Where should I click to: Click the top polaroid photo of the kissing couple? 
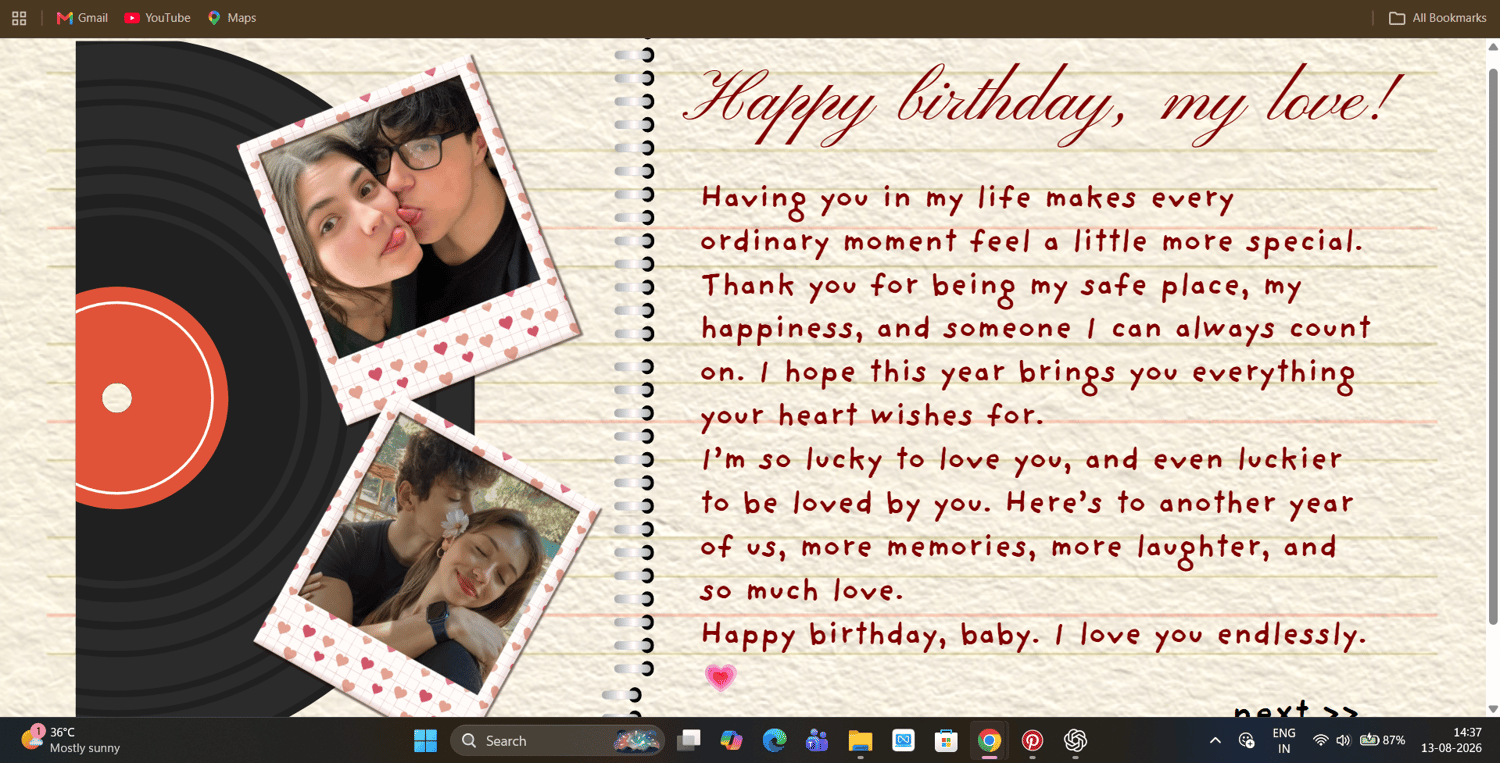(408, 238)
